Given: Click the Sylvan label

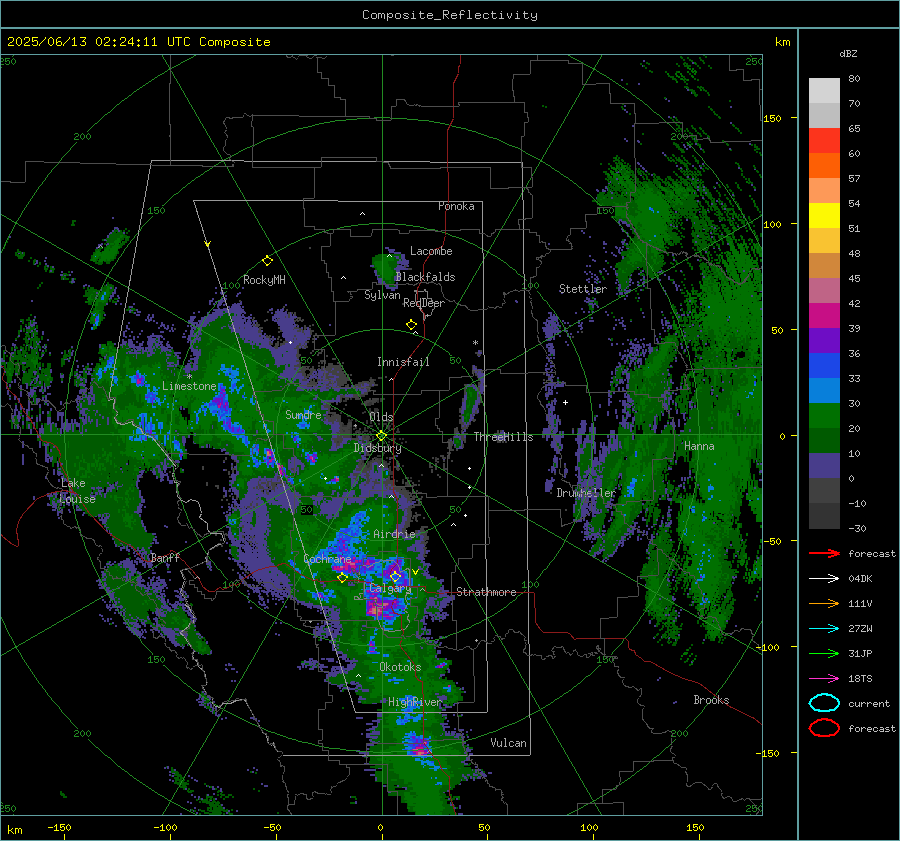Looking at the screenshot, I should [382, 295].
